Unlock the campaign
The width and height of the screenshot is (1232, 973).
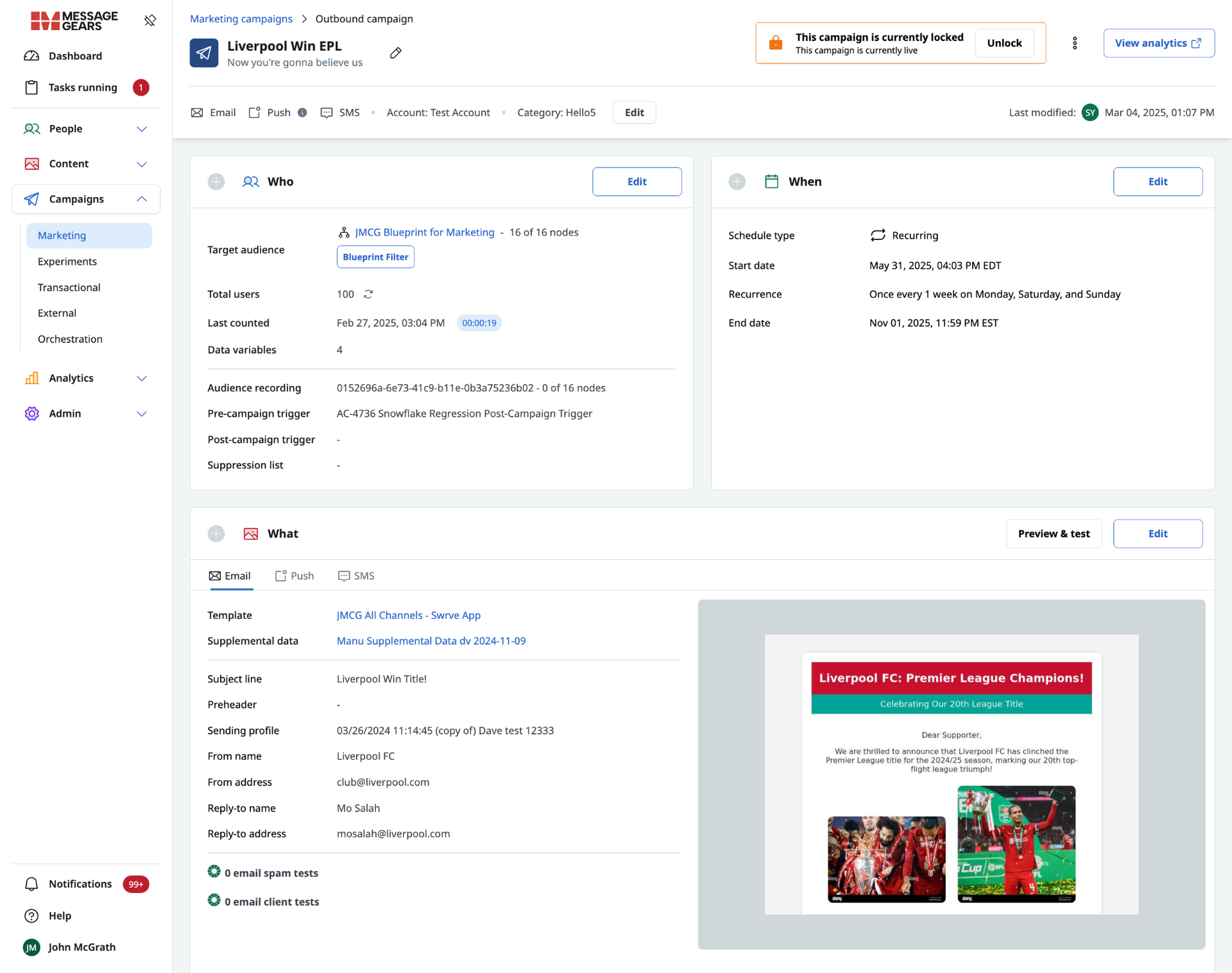1004,43
